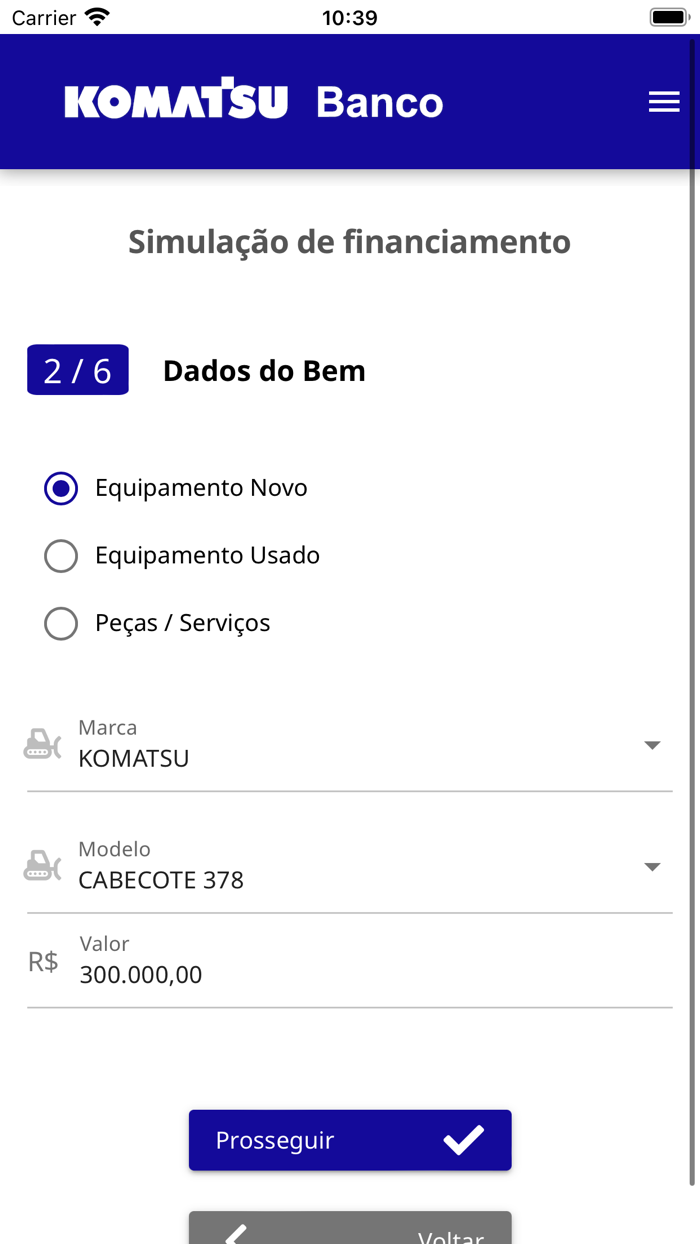Select the Peças / Serviços radio button
The height and width of the screenshot is (1244, 700).
(x=61, y=622)
